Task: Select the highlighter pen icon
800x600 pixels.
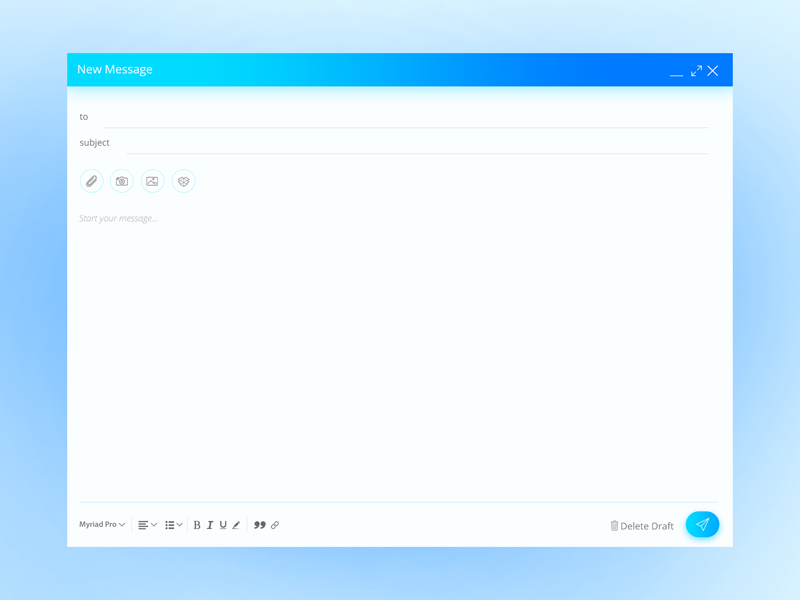Action: click(x=235, y=524)
